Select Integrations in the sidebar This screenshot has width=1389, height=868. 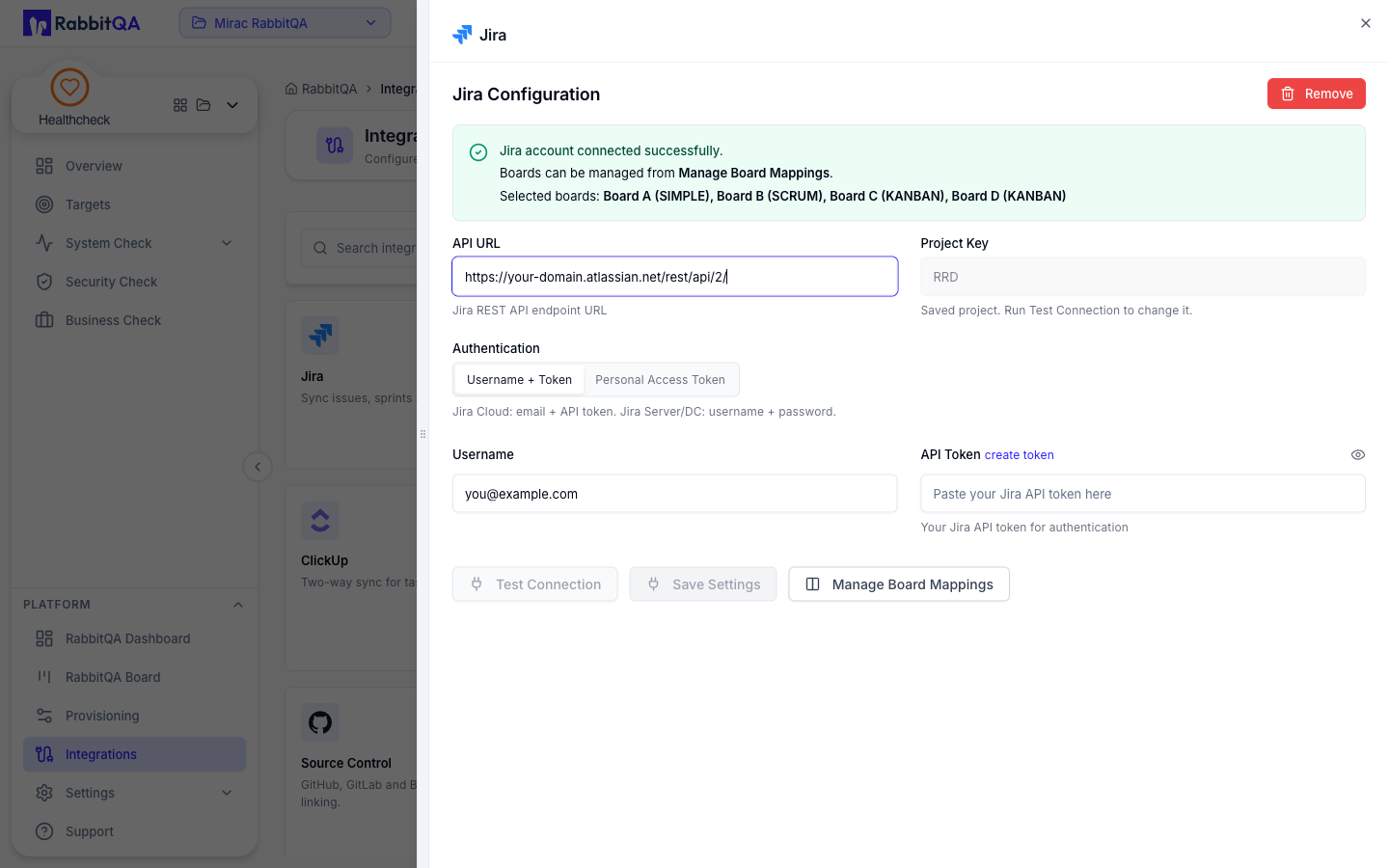[134, 754]
